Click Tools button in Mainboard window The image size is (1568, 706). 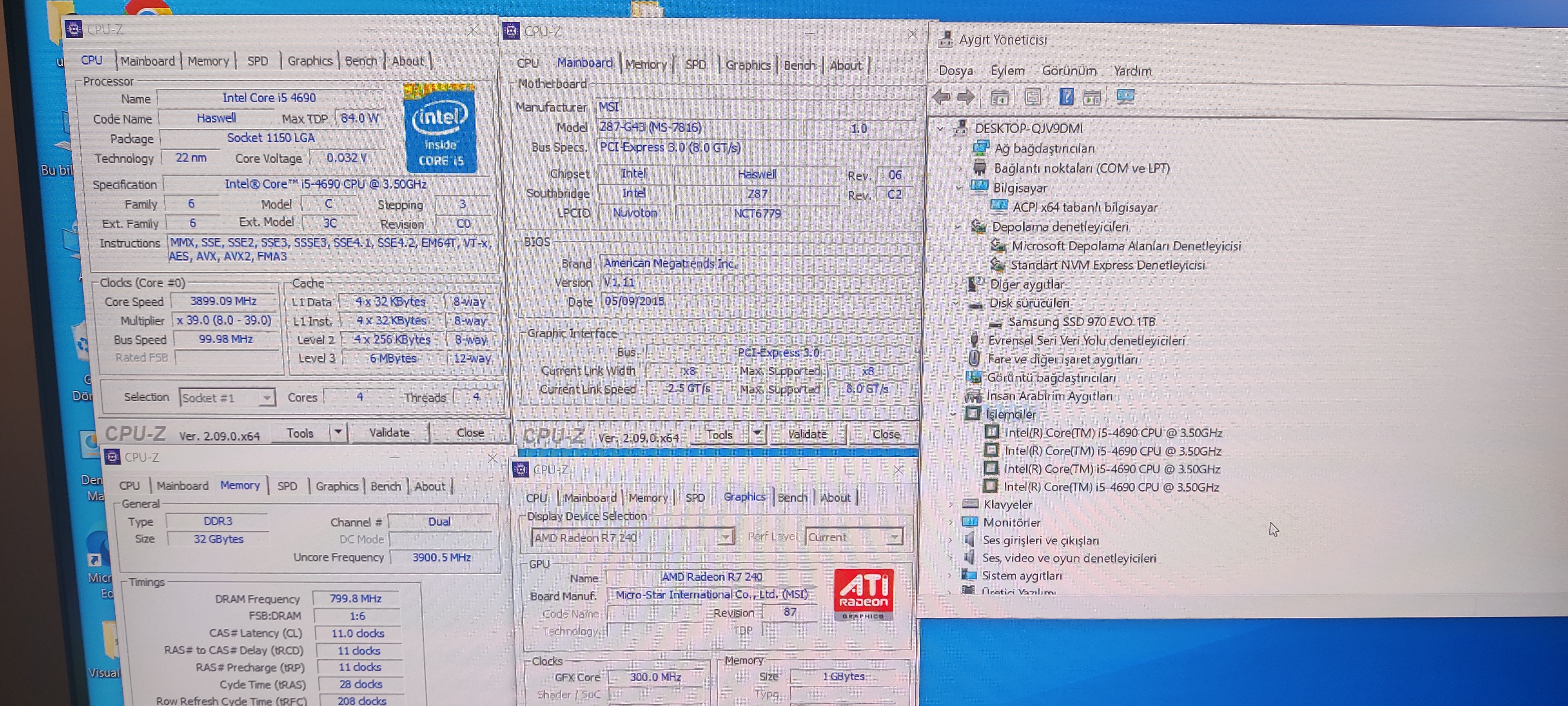pos(719,434)
